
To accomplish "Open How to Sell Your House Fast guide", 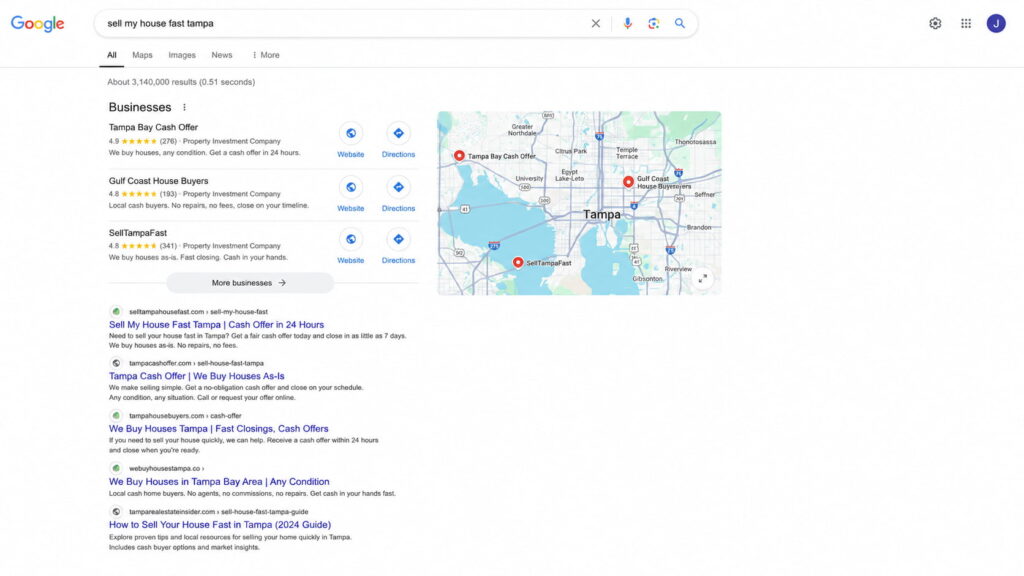I will coord(219,525).
